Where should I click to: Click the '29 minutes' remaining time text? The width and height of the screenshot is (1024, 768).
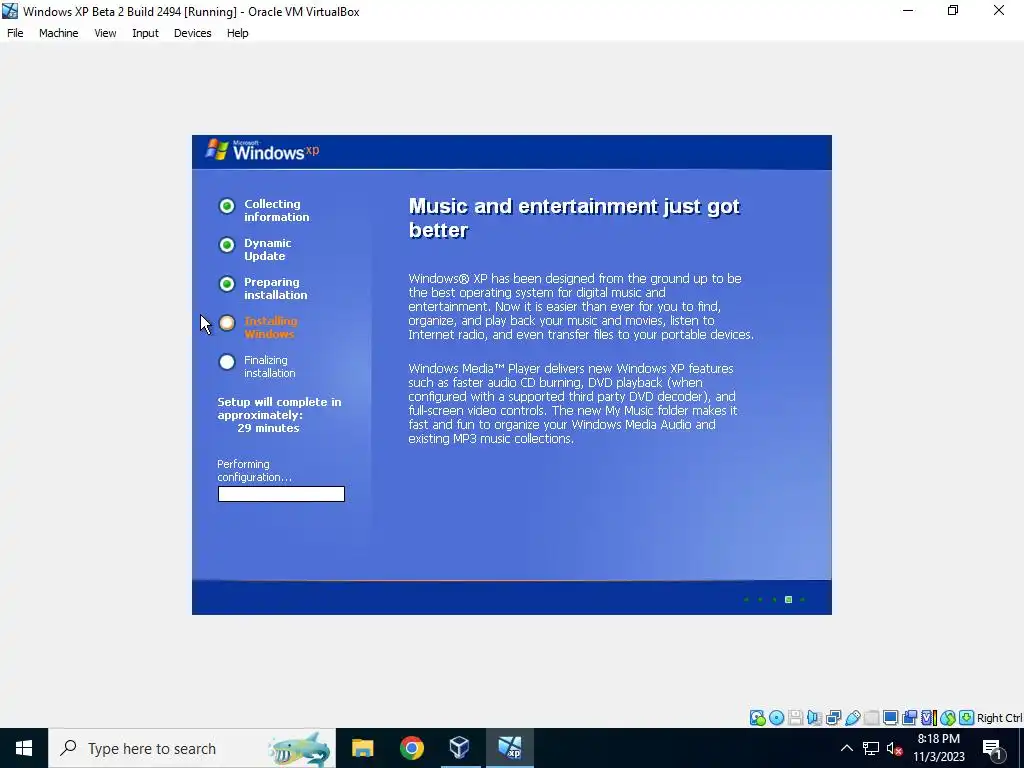pyautogui.click(x=268, y=428)
